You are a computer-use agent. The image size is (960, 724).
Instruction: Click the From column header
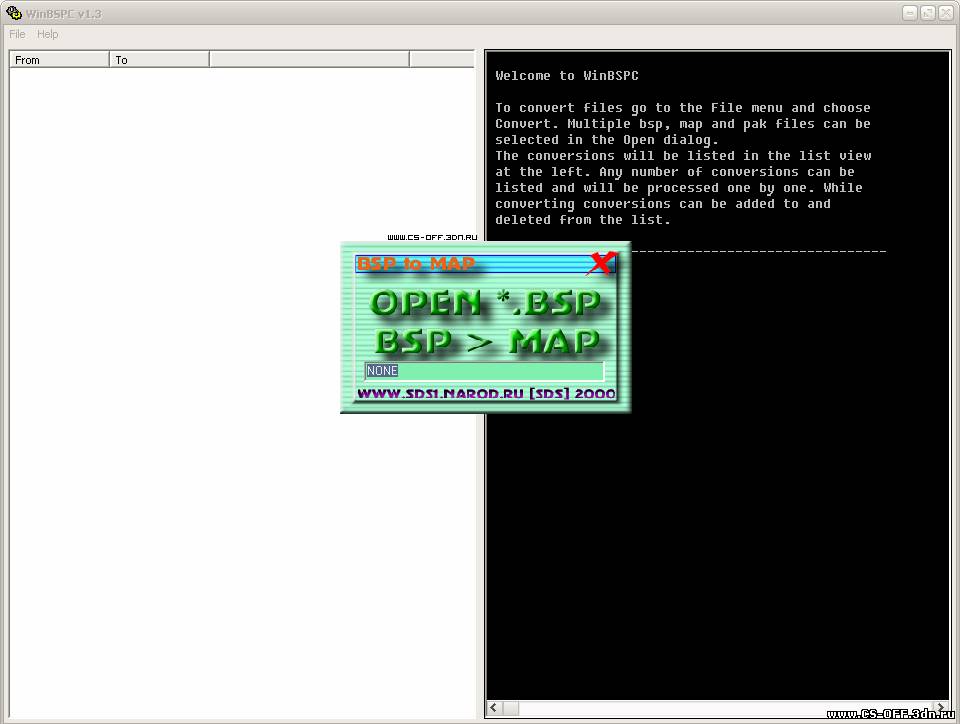coord(59,60)
